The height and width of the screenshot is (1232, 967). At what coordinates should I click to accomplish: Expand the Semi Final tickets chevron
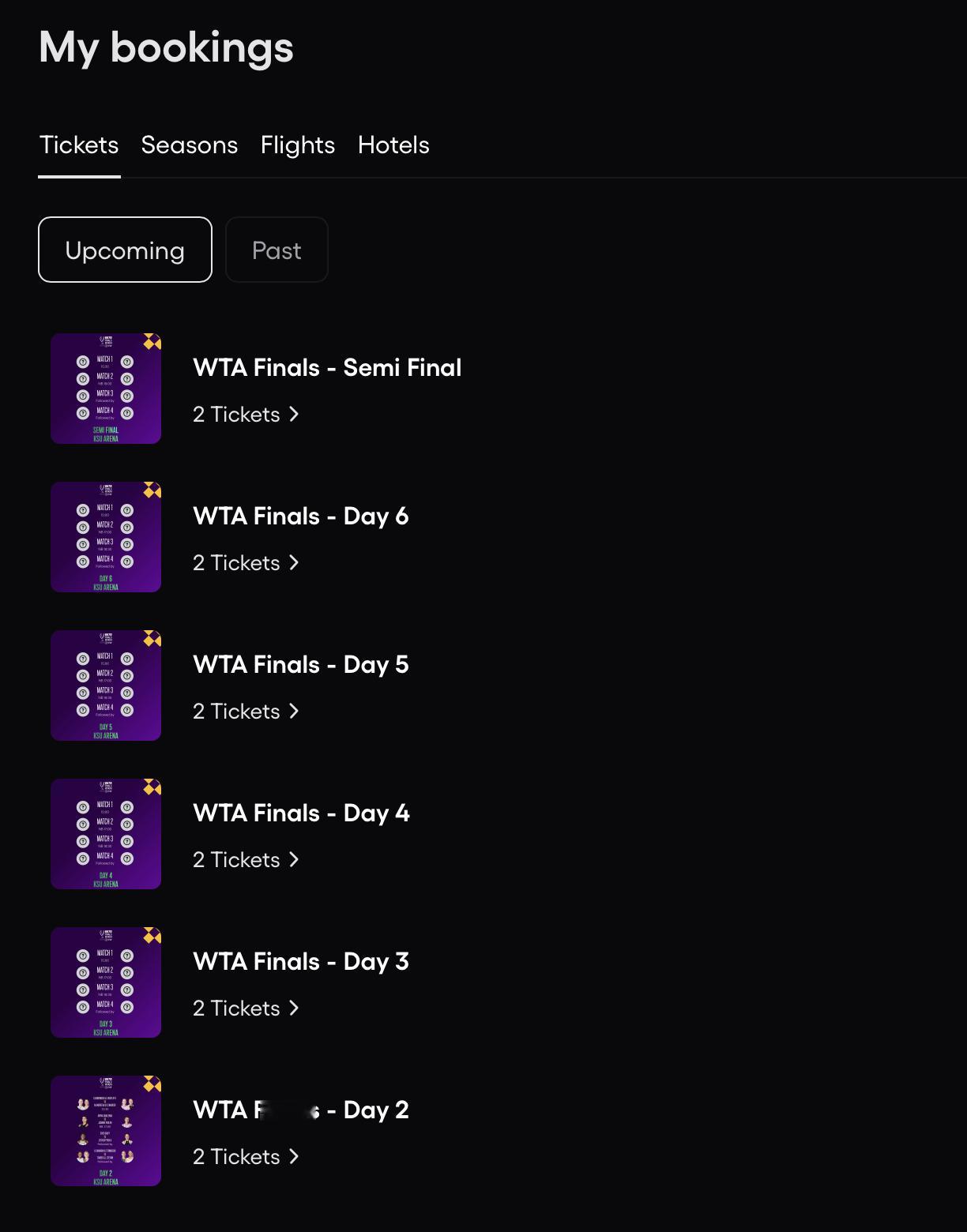pyautogui.click(x=294, y=415)
